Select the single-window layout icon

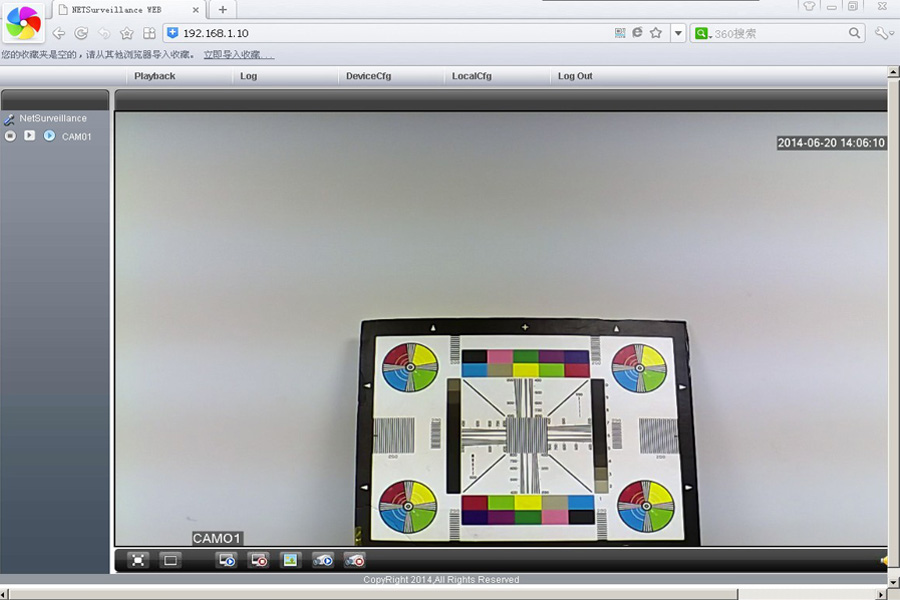pyautogui.click(x=170, y=560)
